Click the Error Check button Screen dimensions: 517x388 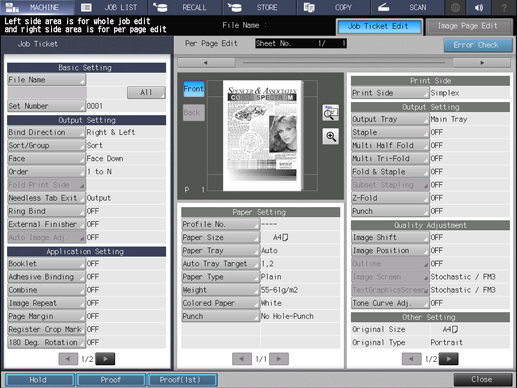[477, 45]
